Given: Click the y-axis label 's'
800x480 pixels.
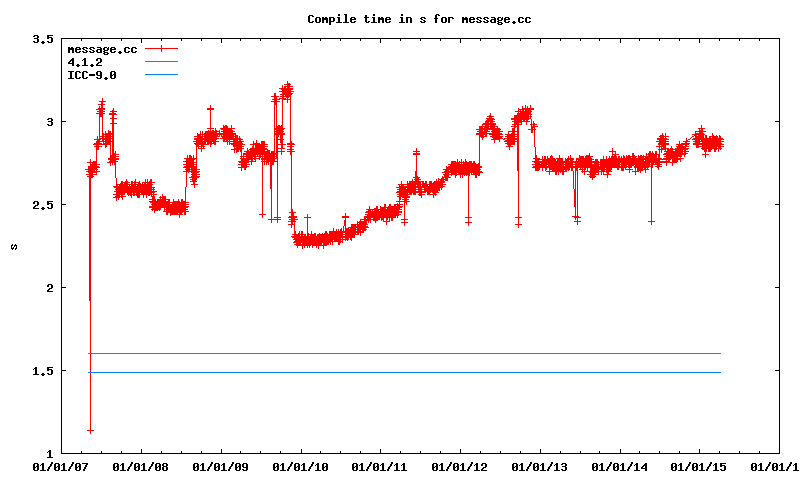Looking at the screenshot, I should [14, 246].
